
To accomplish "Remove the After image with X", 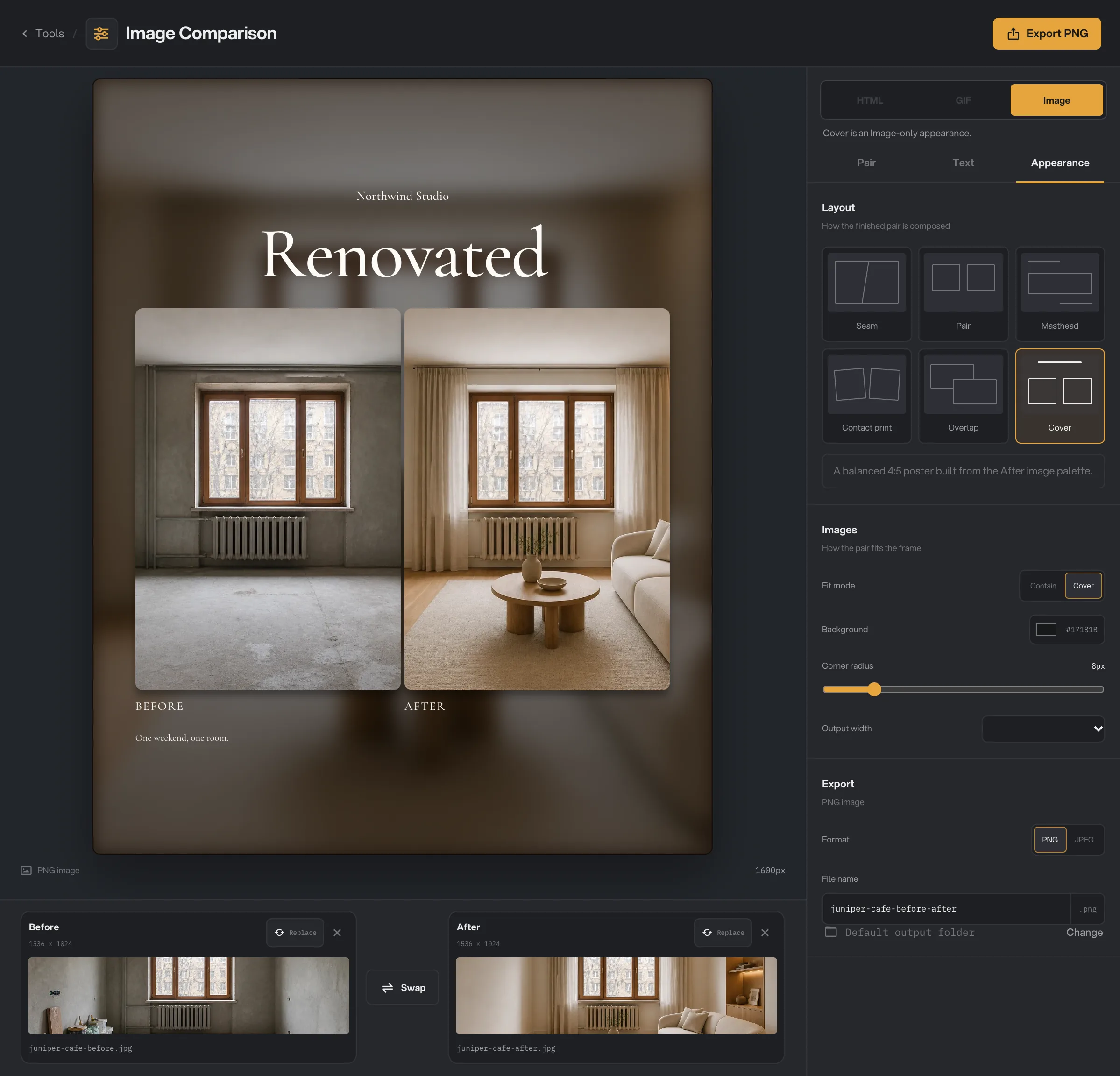I will click(765, 933).
